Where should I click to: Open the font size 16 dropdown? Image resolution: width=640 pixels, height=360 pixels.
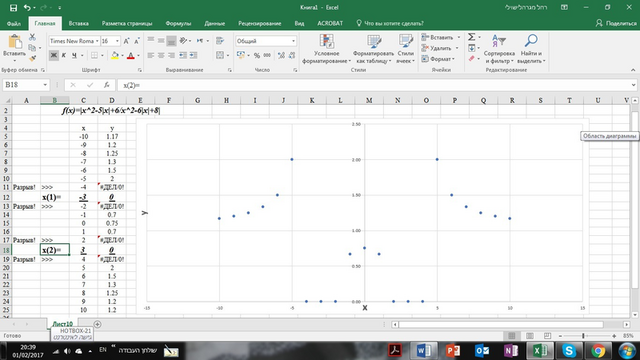[x=117, y=41]
